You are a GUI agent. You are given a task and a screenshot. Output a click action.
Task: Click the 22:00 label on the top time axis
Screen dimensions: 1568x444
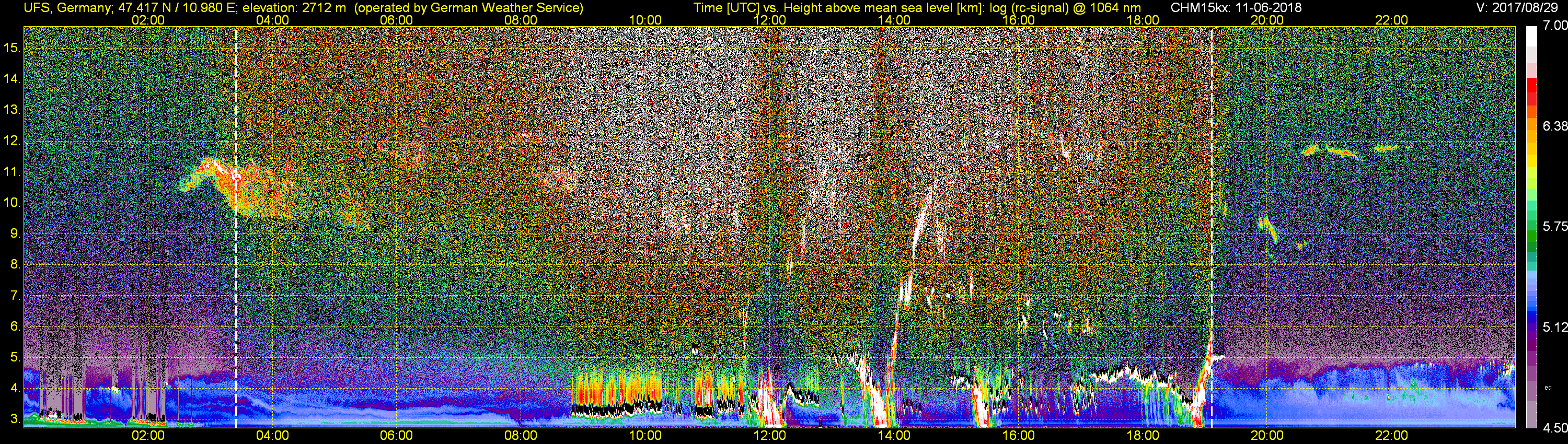(x=1391, y=20)
